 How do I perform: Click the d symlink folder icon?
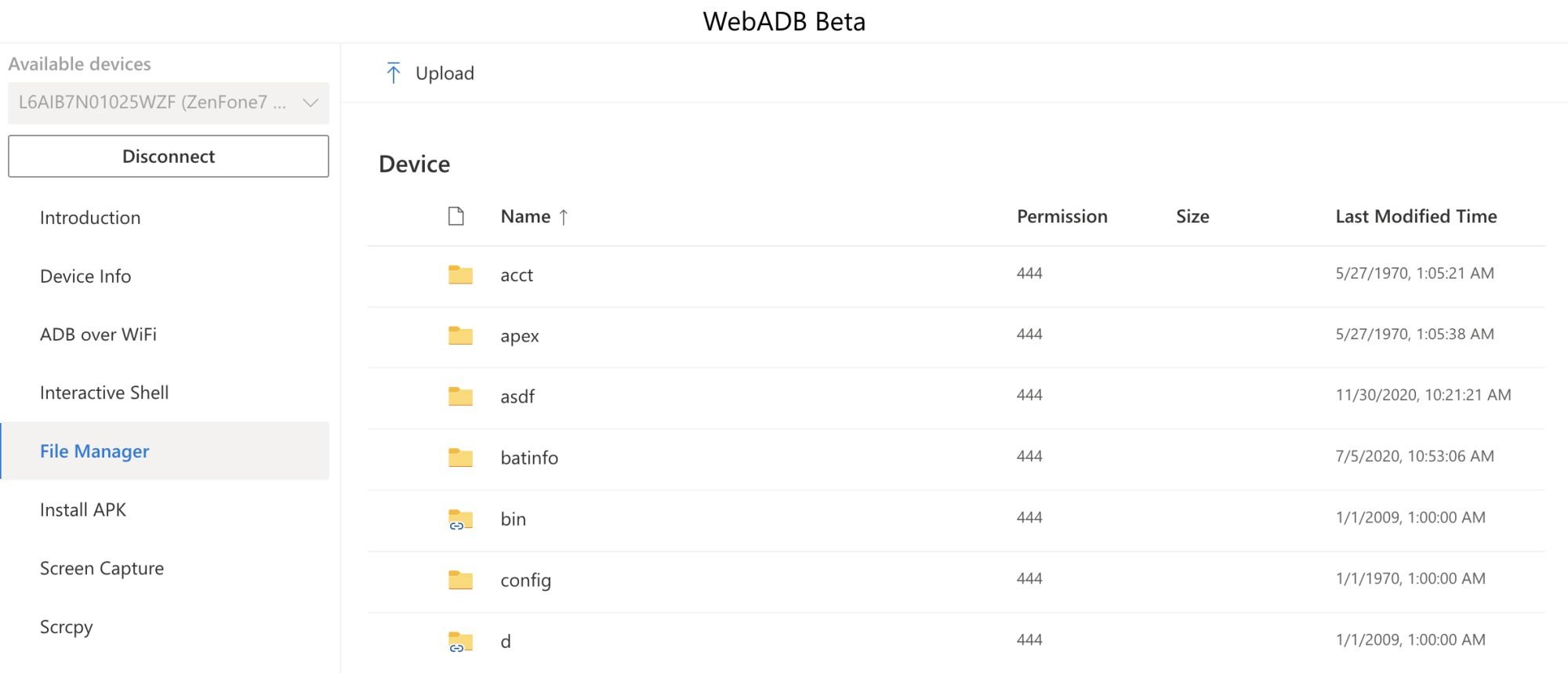460,641
